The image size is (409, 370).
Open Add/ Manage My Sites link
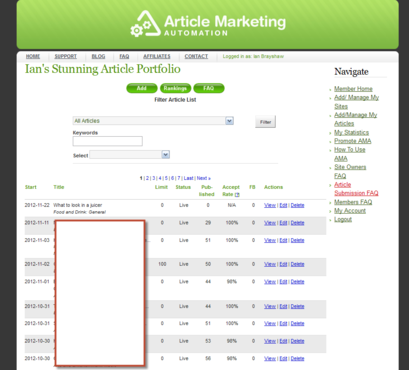tap(356, 102)
